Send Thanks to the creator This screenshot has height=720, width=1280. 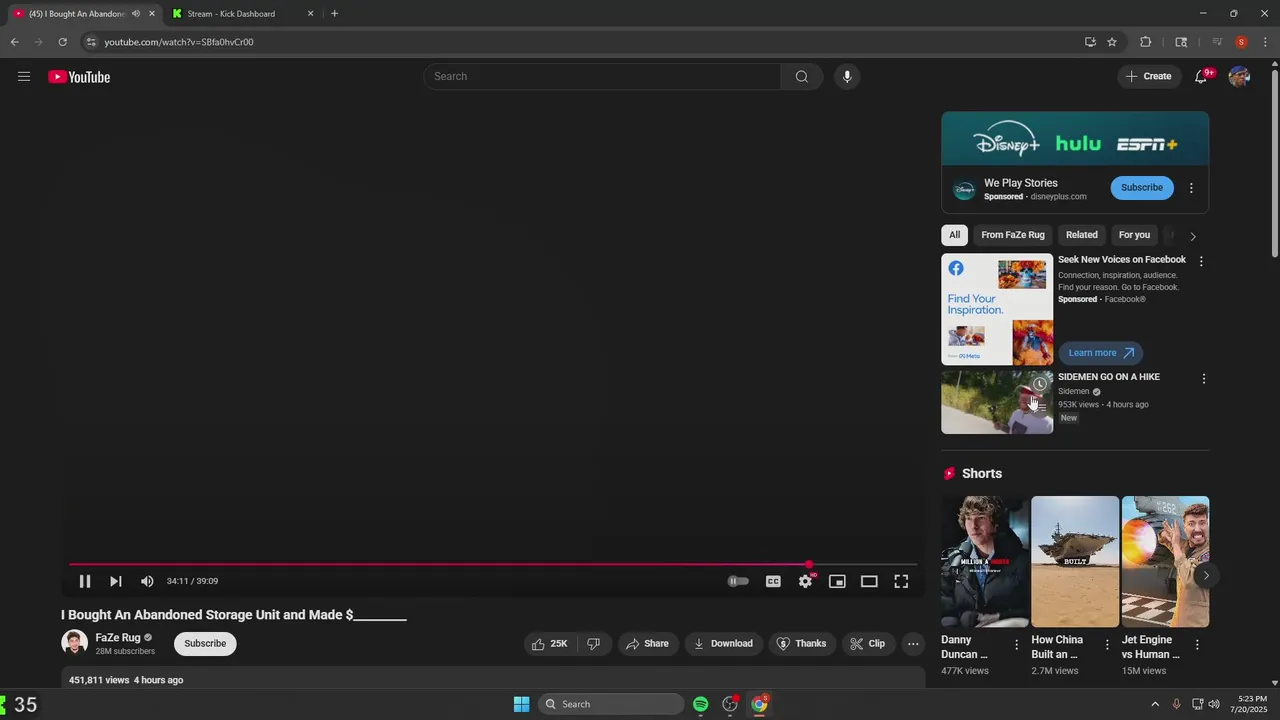801,644
